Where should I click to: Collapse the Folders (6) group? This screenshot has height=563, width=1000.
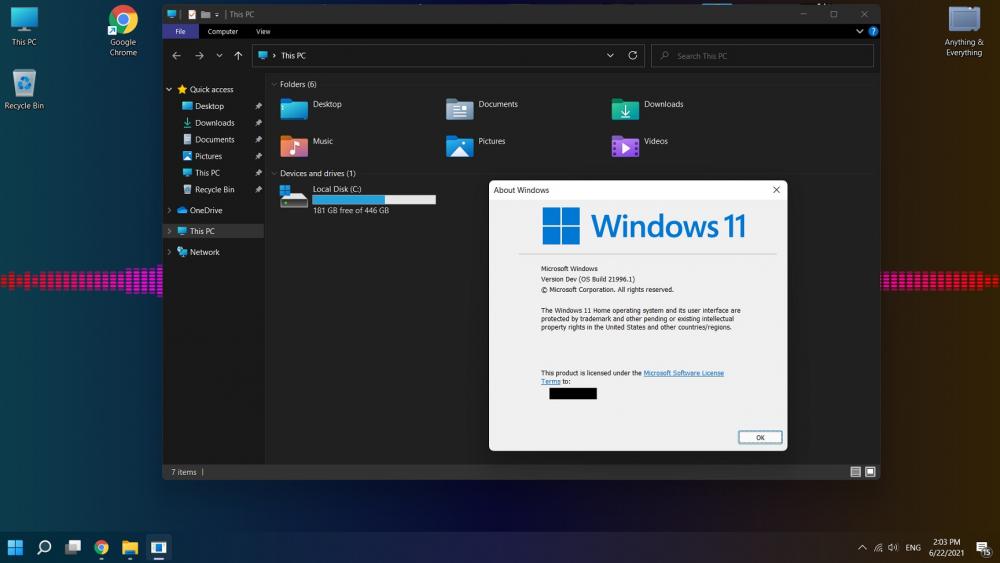pyautogui.click(x=273, y=84)
